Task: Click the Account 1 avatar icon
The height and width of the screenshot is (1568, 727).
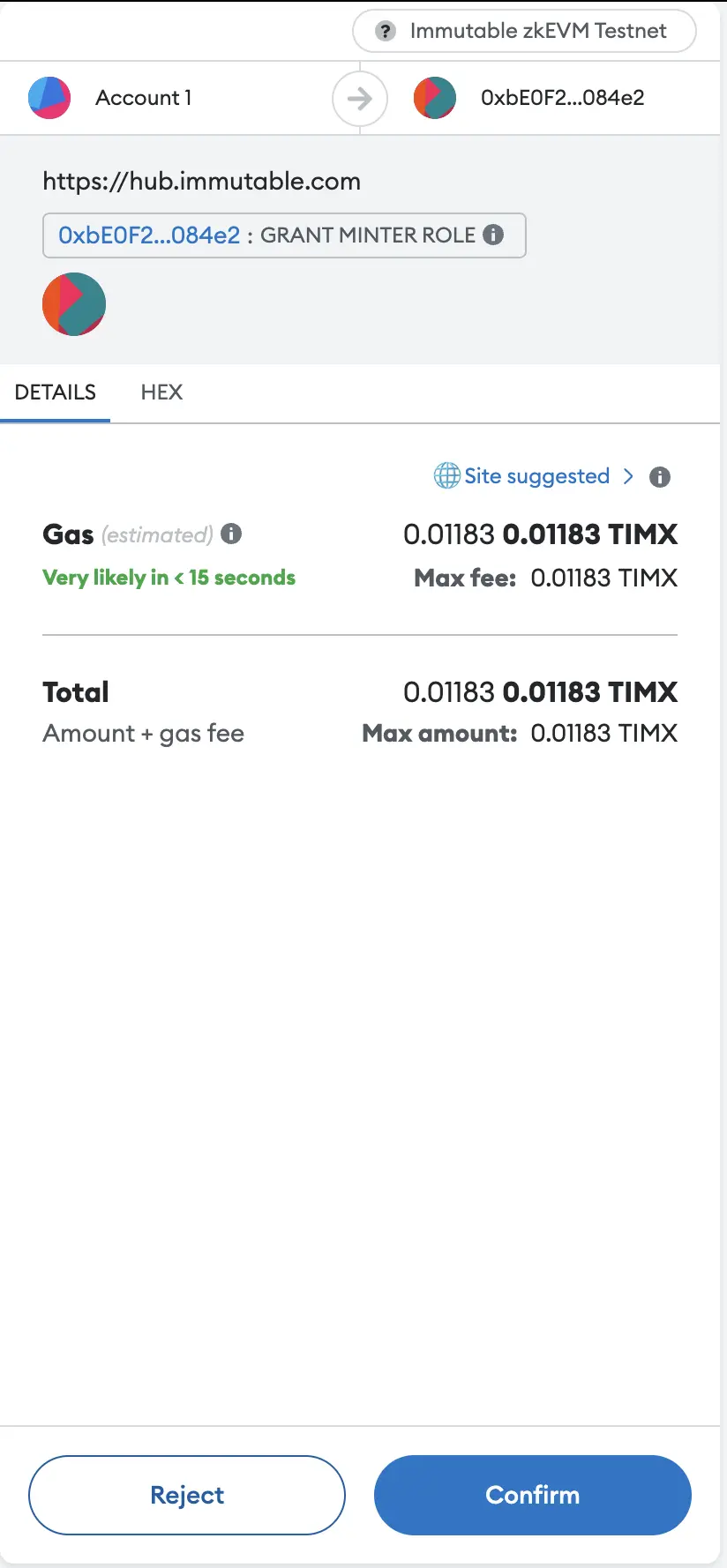Action: tap(49, 98)
